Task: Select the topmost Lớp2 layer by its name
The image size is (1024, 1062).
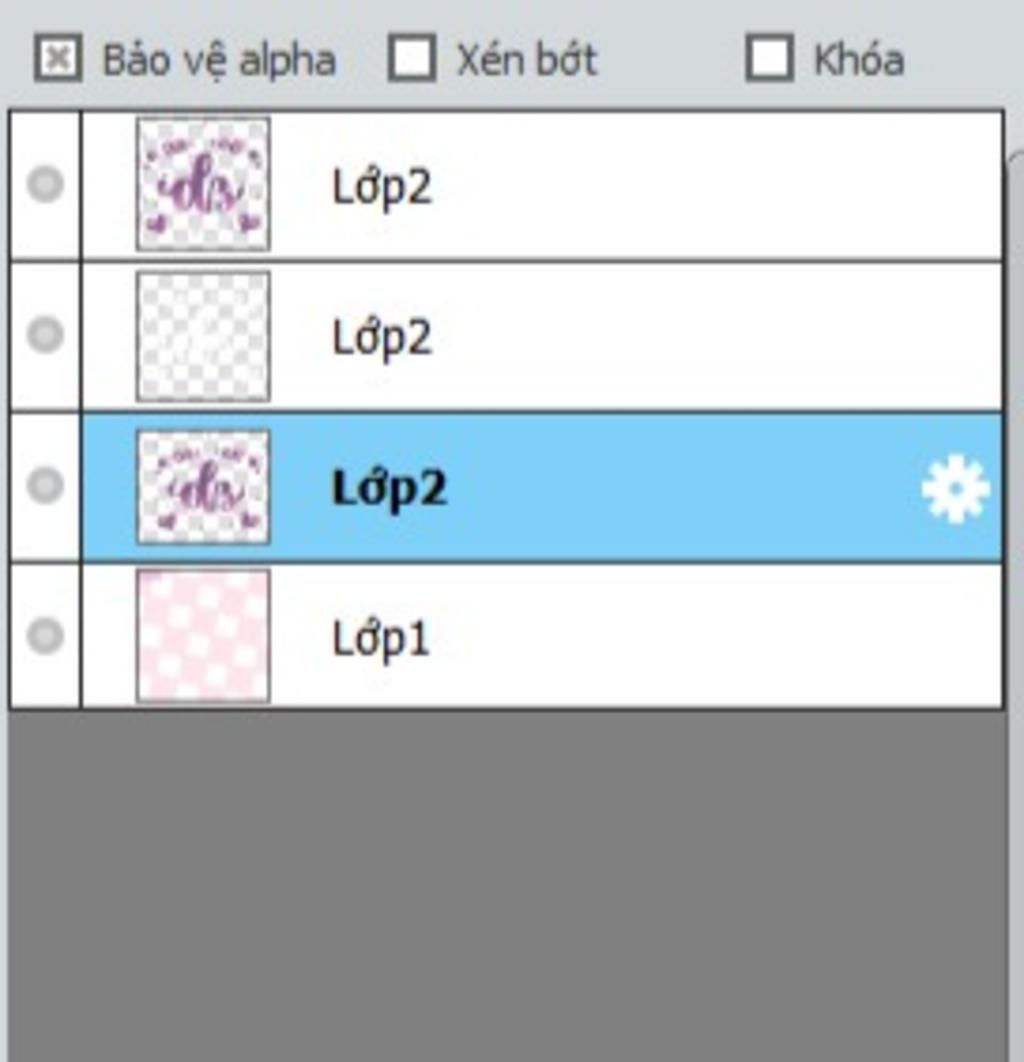Action: click(381, 188)
